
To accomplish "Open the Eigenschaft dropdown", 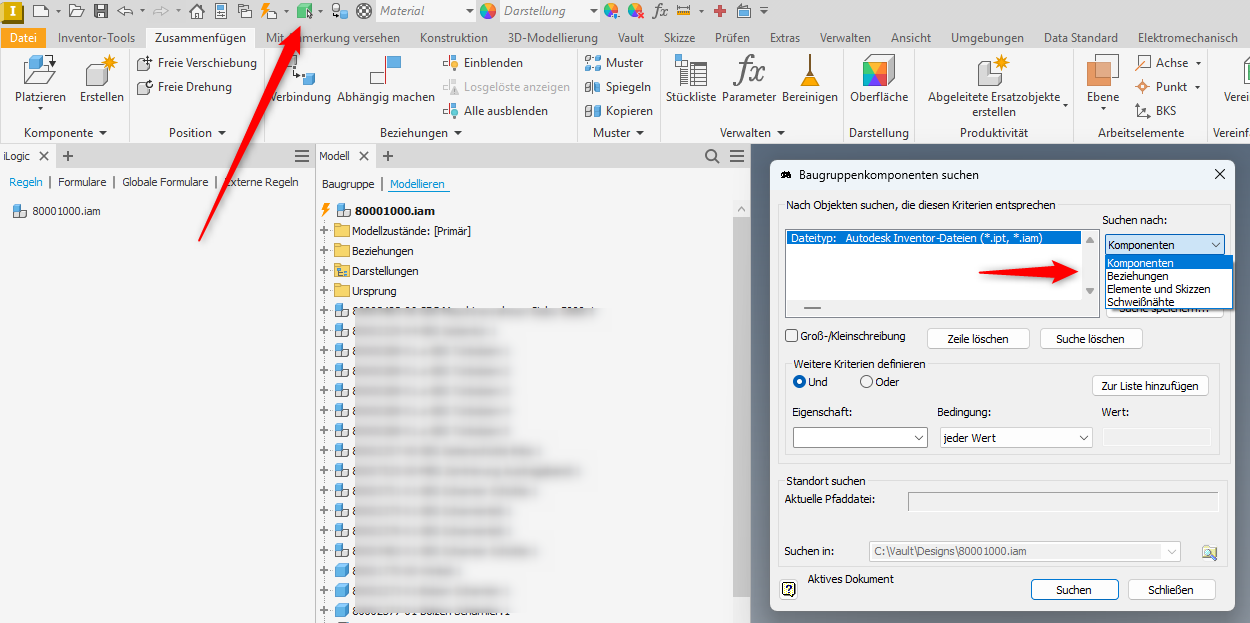I will (860, 438).
